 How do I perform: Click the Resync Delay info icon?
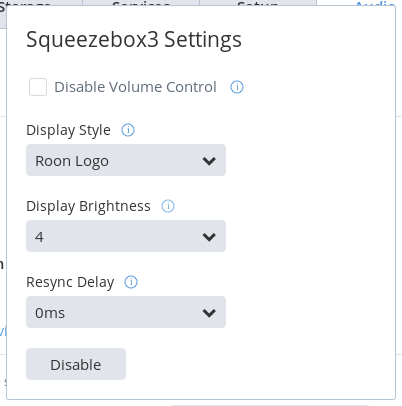(x=131, y=282)
